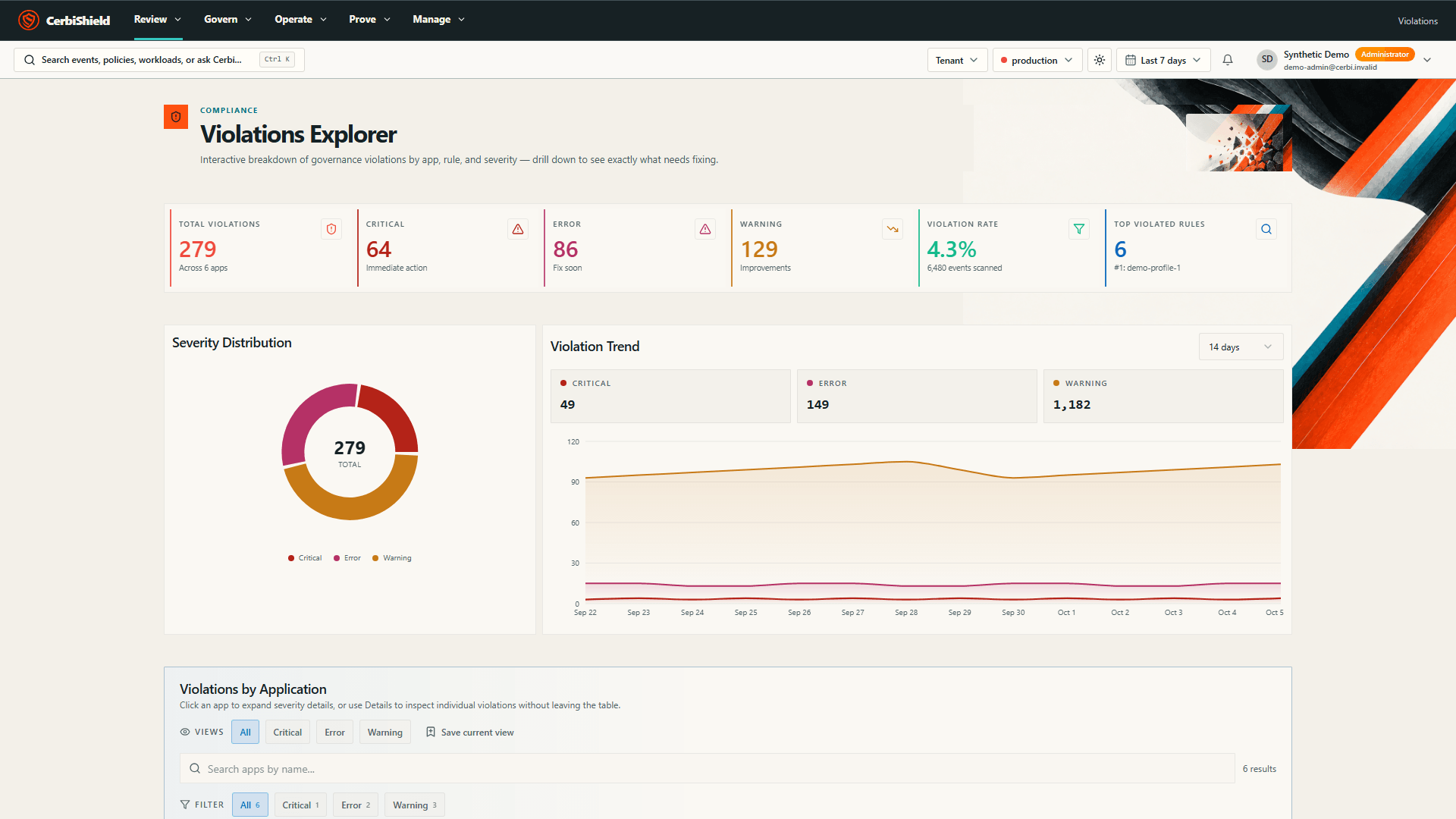Click the calendar icon in date range selector
Image resolution: width=1456 pixels, height=819 pixels.
click(x=1131, y=60)
